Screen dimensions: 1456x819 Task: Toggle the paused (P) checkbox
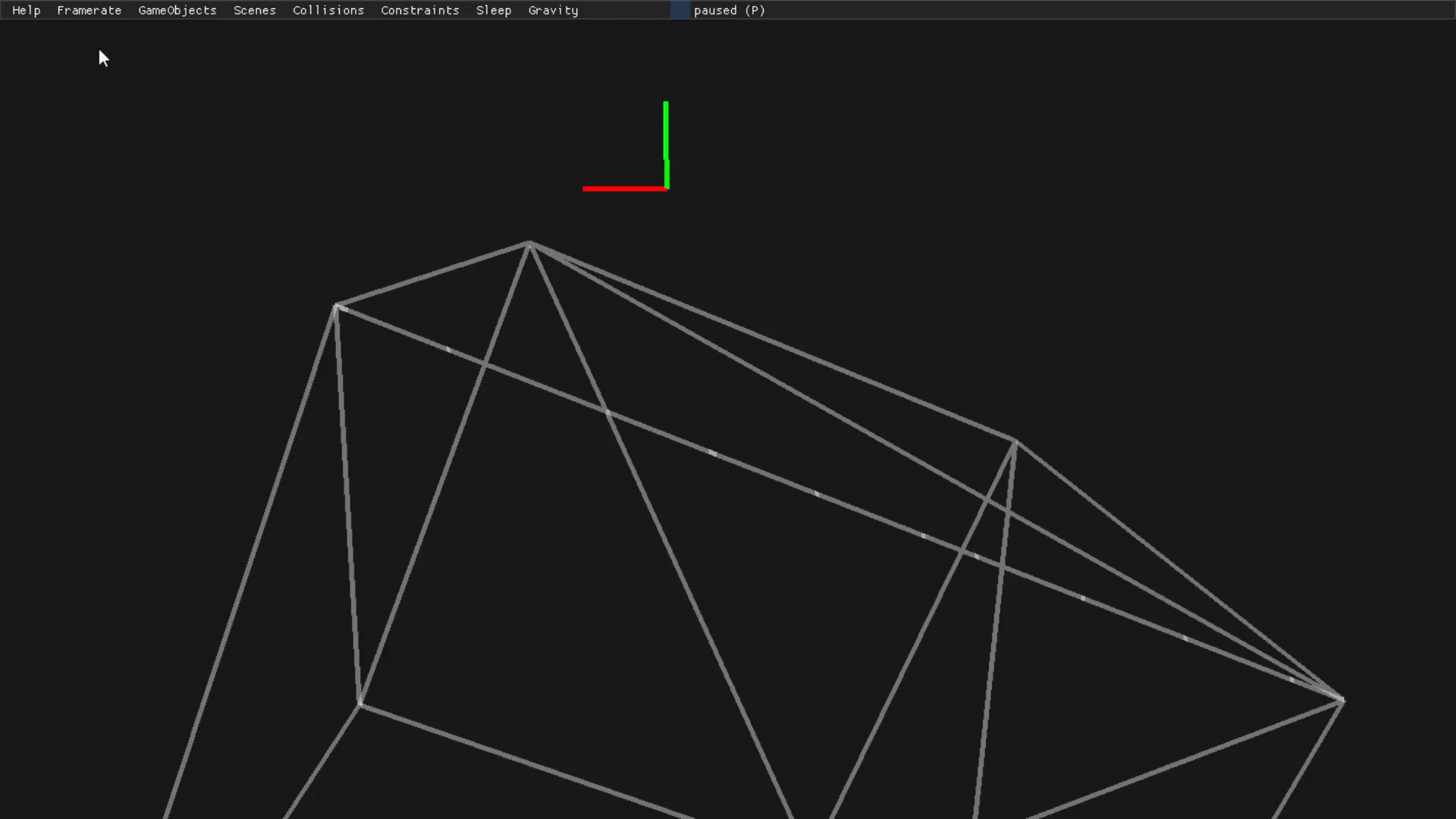(x=680, y=10)
